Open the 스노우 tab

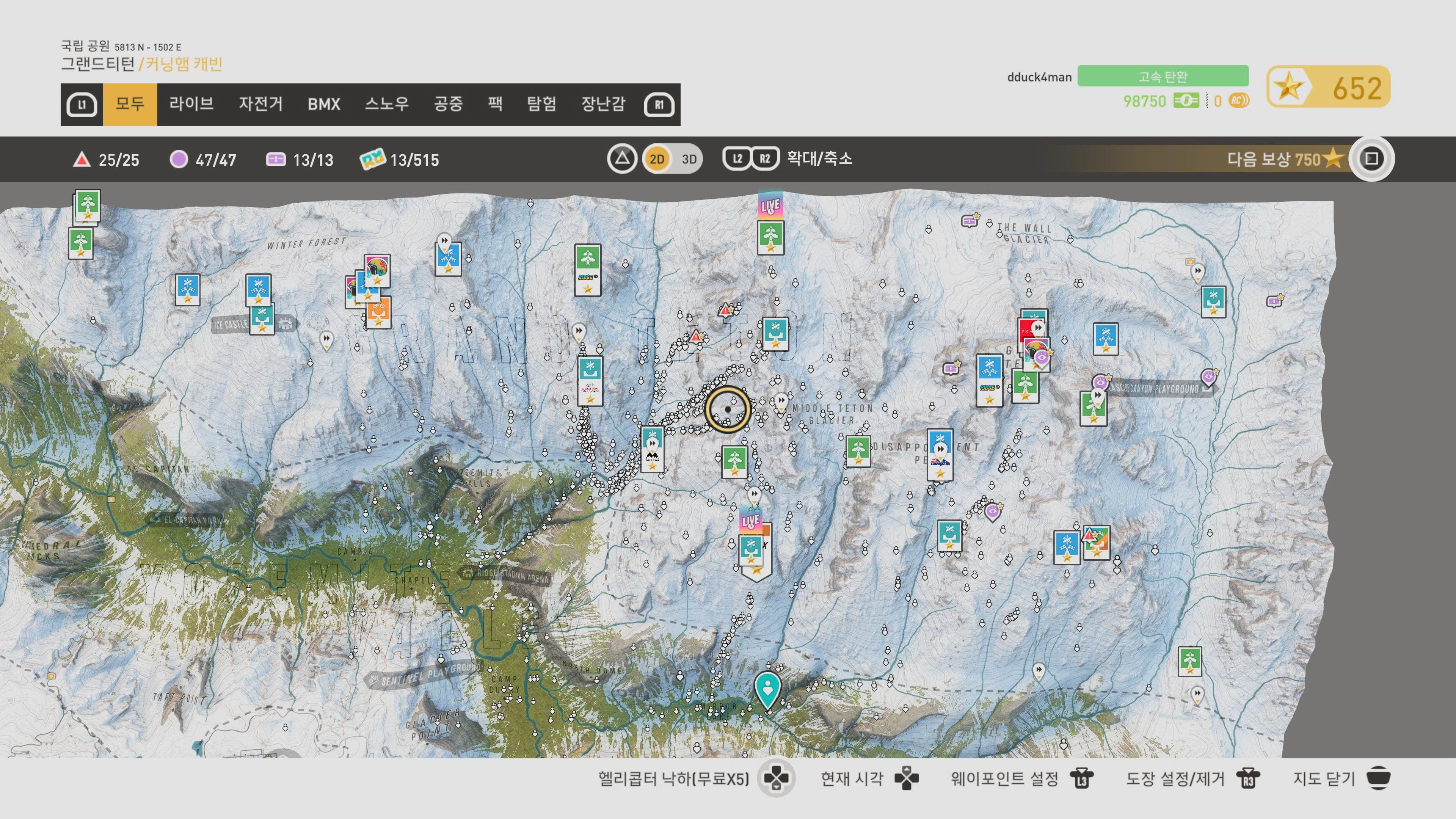[x=387, y=104]
